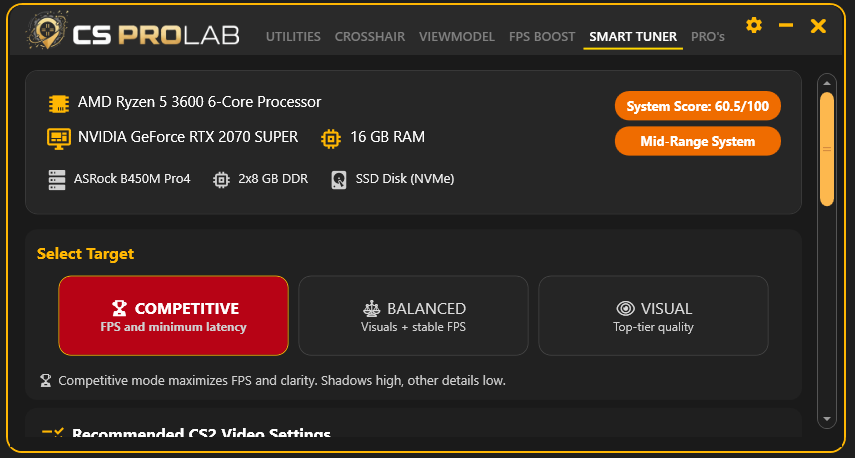The image size is (855, 458).
Task: Click the GPU monitor icon beside NVIDIA GeForce
Action: point(58,138)
